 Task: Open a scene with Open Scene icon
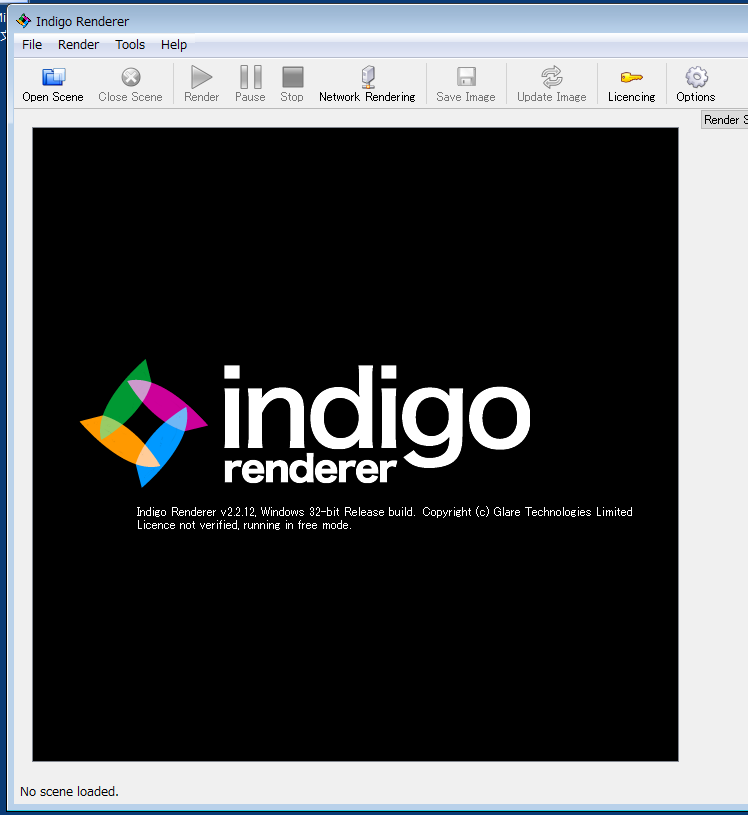click(x=53, y=77)
